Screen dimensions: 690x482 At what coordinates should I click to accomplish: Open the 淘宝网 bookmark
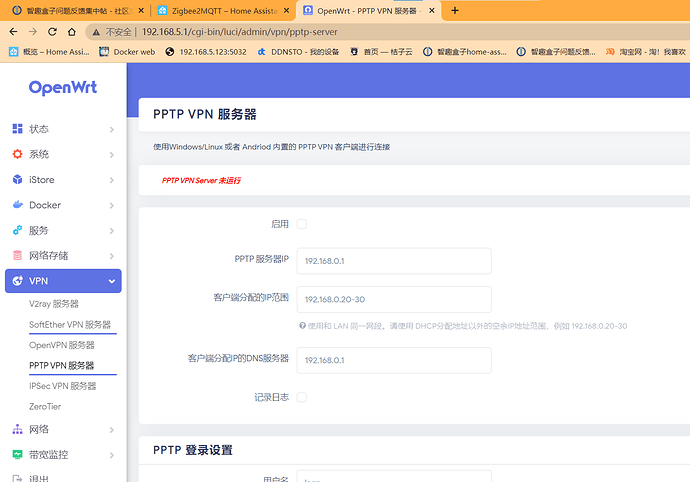[646, 52]
